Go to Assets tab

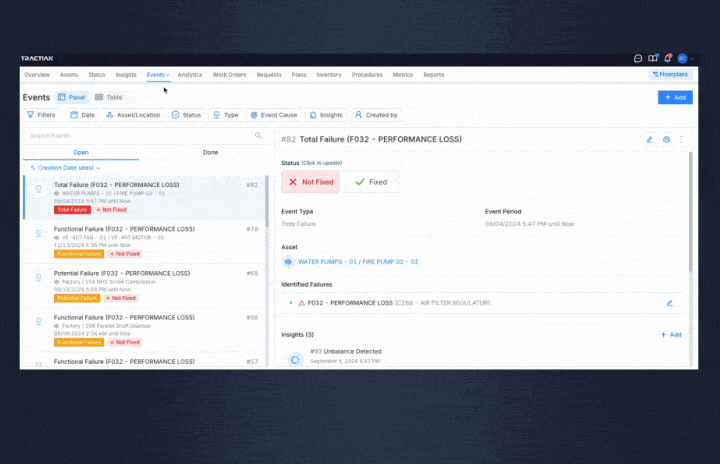tap(69, 75)
